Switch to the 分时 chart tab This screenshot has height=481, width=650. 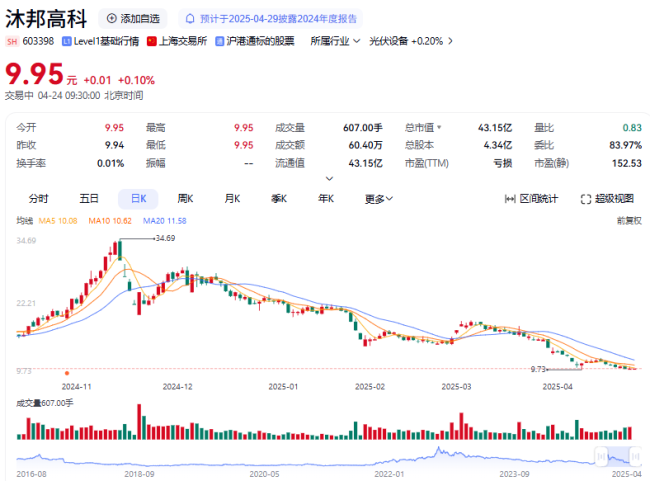[x=38, y=199]
